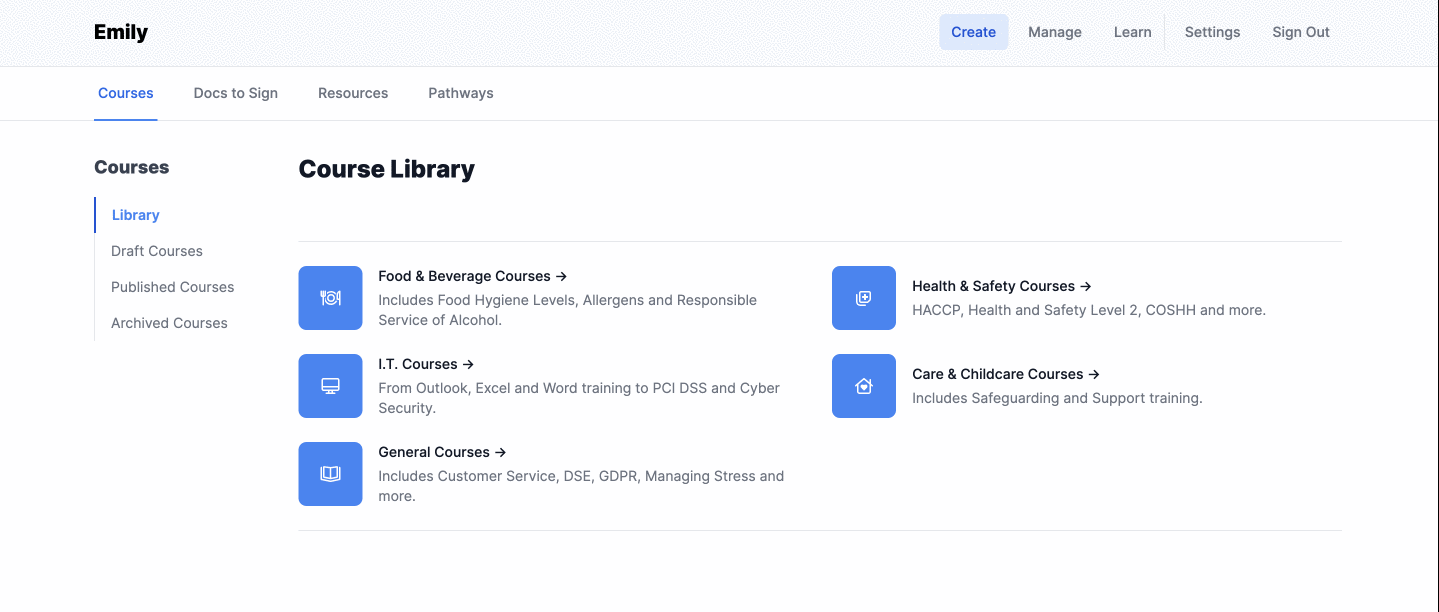The width and height of the screenshot is (1439, 612).
Task: Select the Courses tab
Action: point(126,93)
